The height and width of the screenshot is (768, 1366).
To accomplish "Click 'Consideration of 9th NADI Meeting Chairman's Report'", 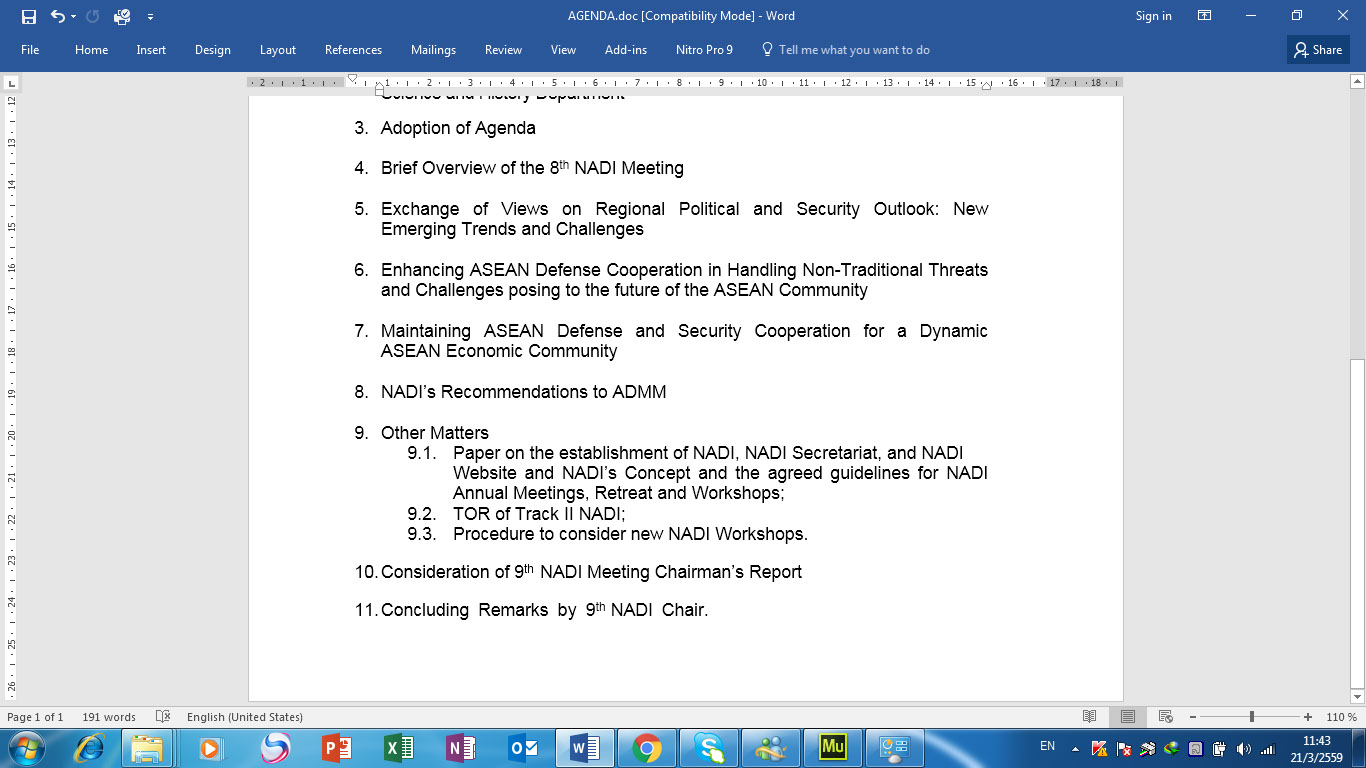I will click(x=591, y=572).
